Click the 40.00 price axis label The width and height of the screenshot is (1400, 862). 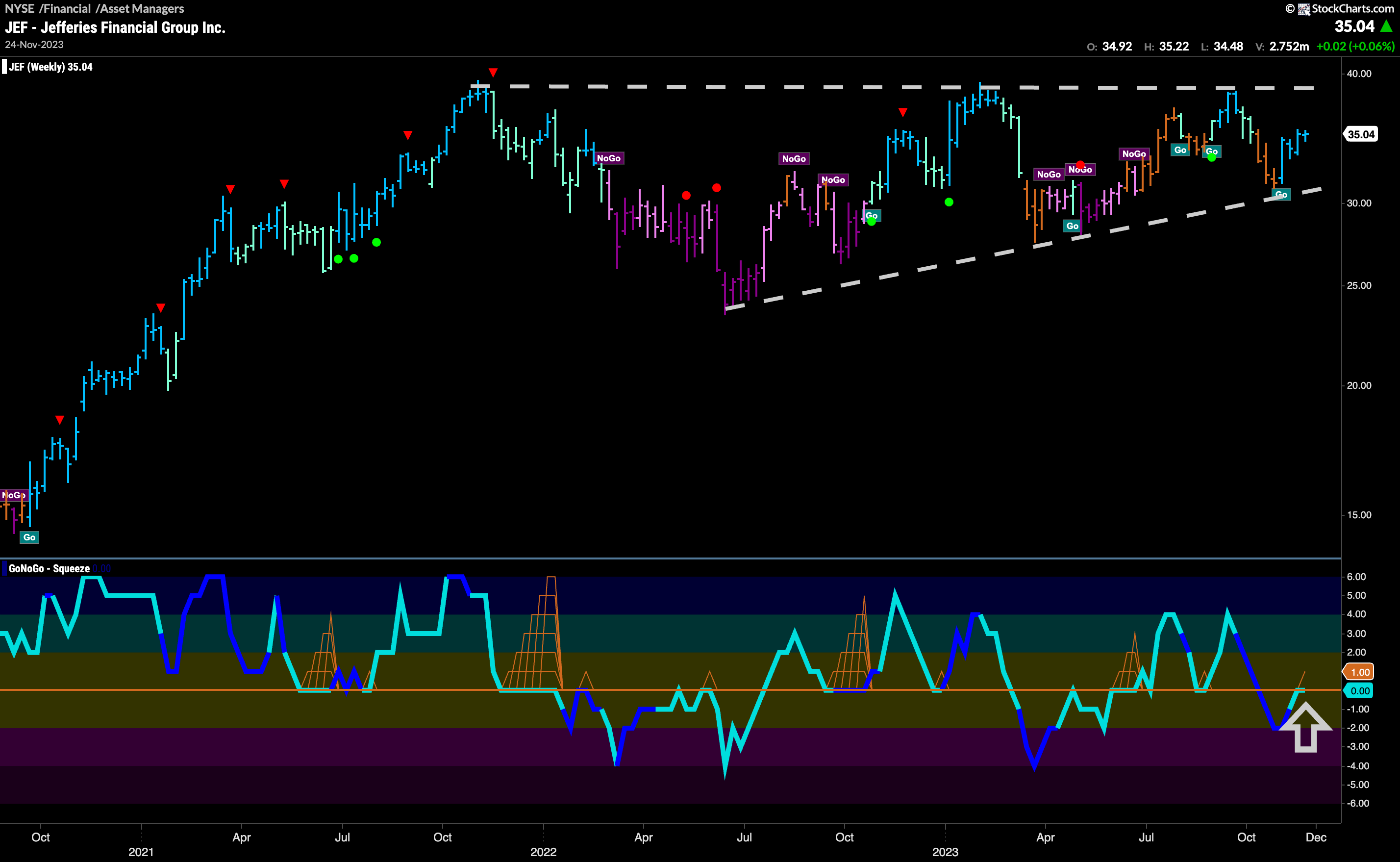1359,74
